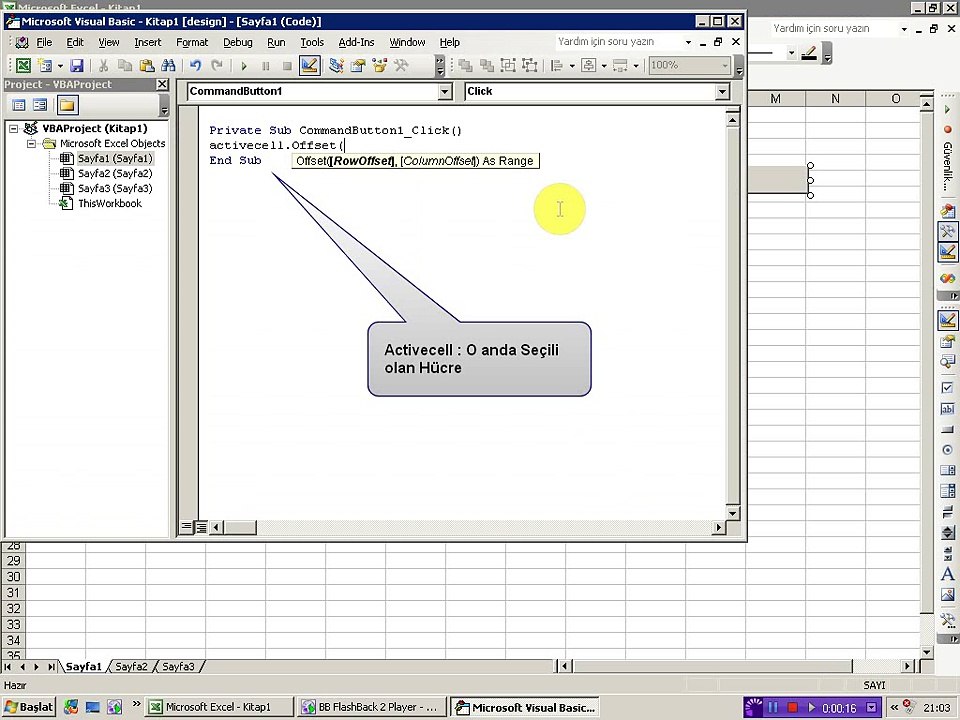Switch to BB FlashBack 2 Player taskbar button
This screenshot has width=960, height=720.
click(372, 707)
